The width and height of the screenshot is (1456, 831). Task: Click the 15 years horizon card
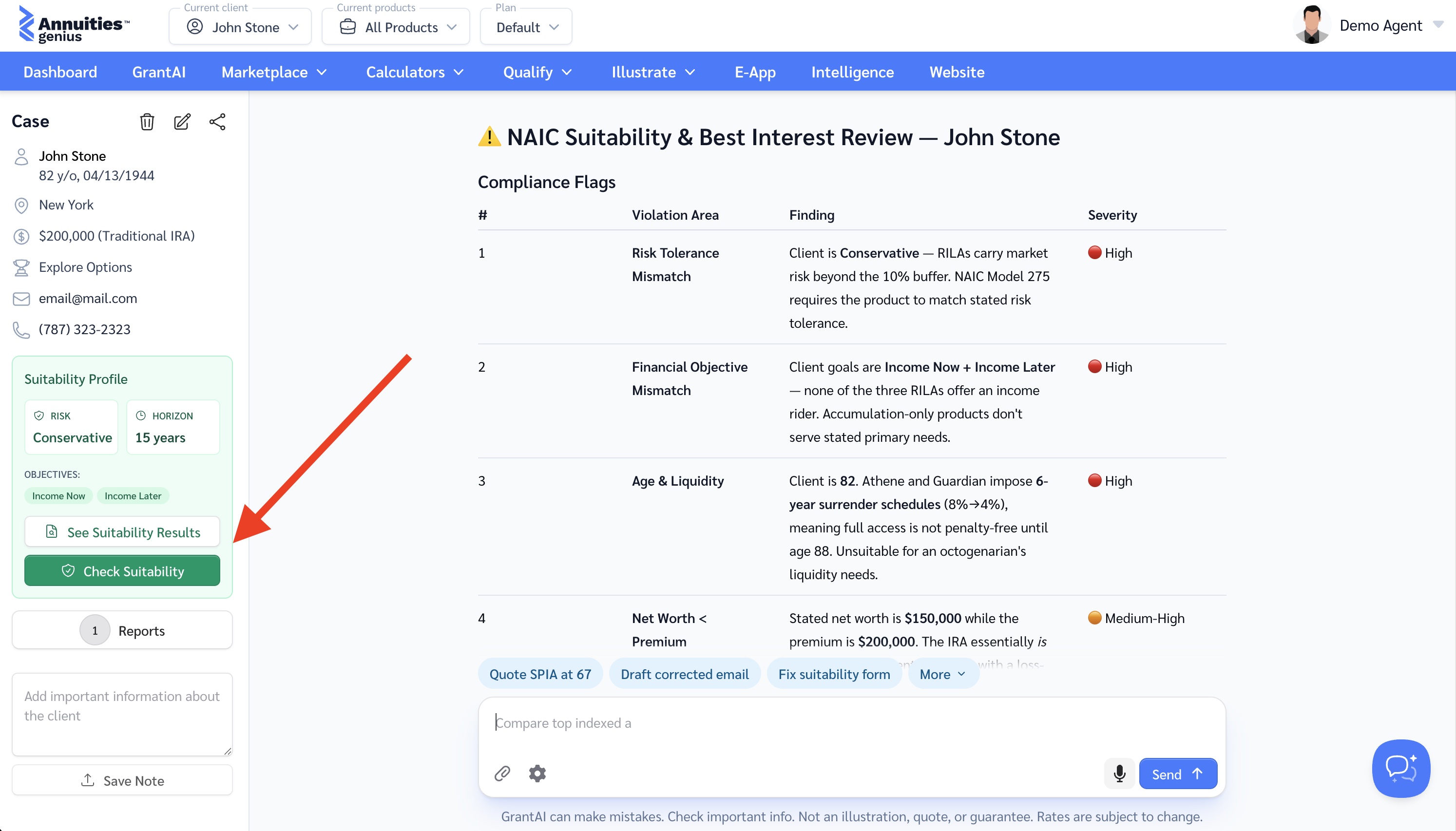point(173,427)
